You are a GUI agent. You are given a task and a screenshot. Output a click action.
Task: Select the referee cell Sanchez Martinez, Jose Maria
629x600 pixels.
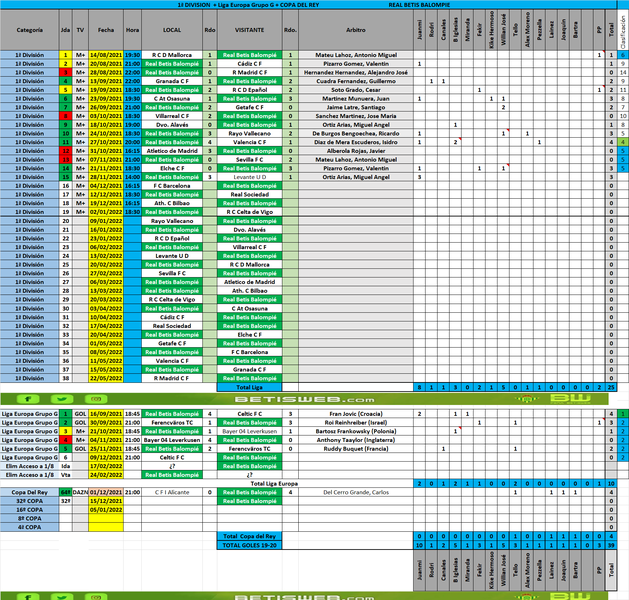(x=356, y=116)
